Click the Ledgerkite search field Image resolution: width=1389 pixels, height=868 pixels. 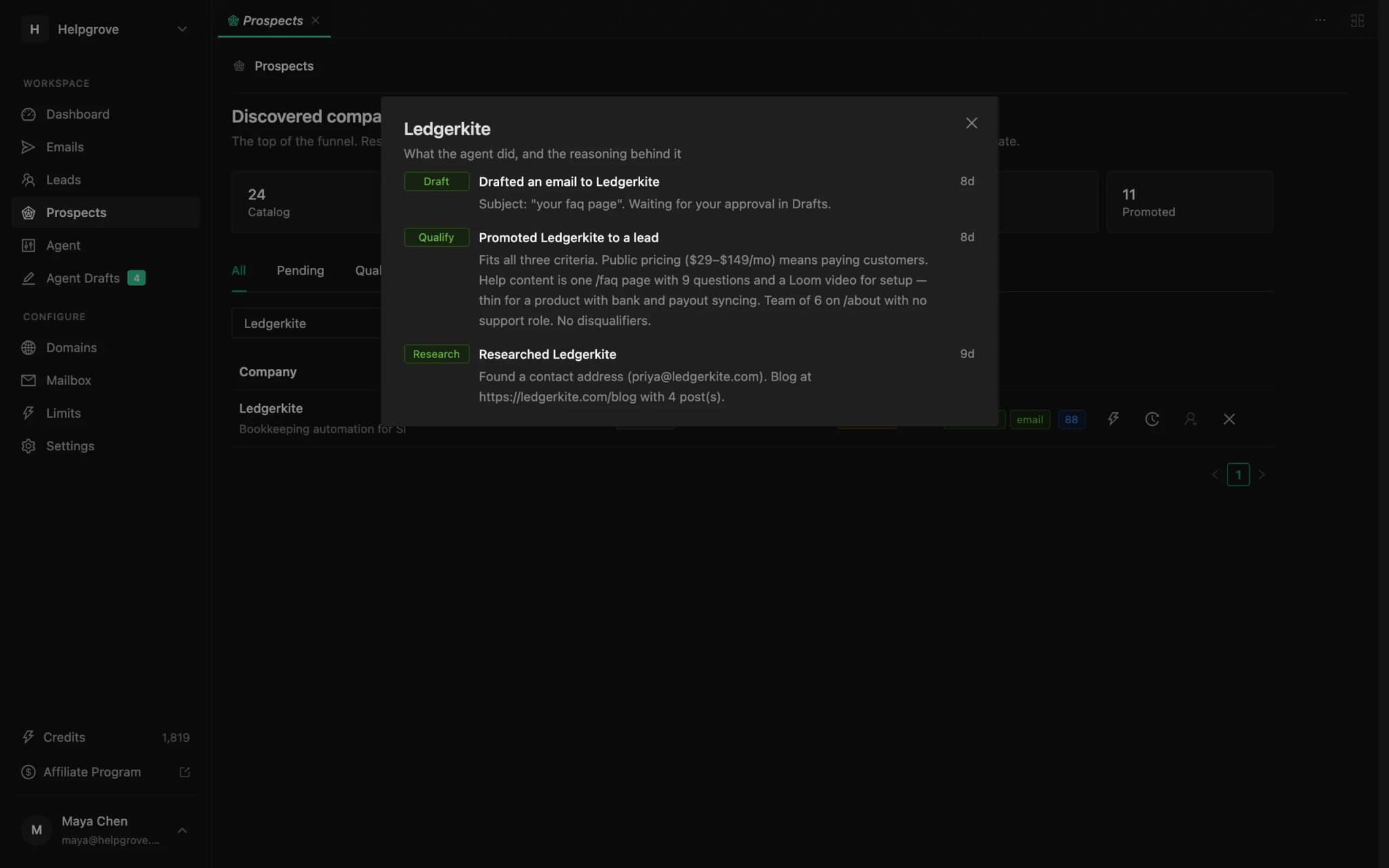pyautogui.click(x=307, y=323)
